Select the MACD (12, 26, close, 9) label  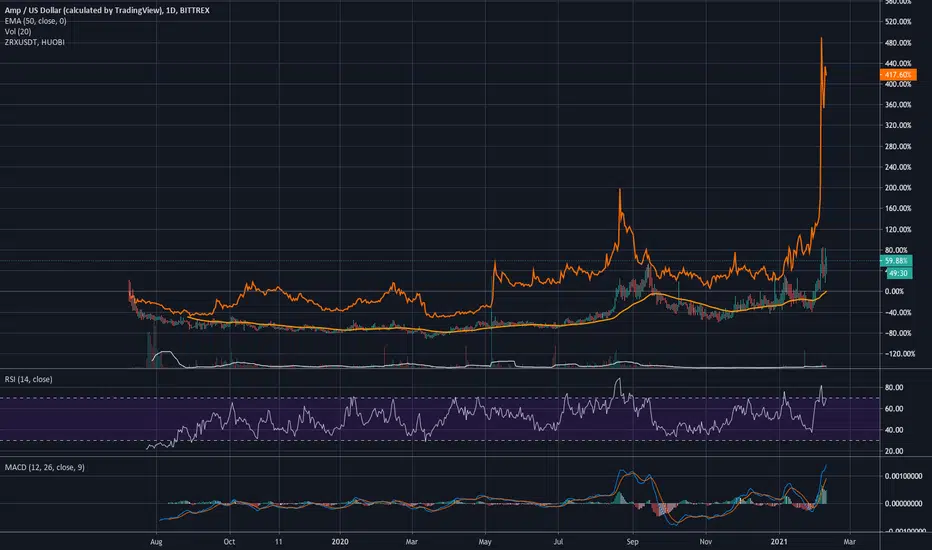click(45, 467)
